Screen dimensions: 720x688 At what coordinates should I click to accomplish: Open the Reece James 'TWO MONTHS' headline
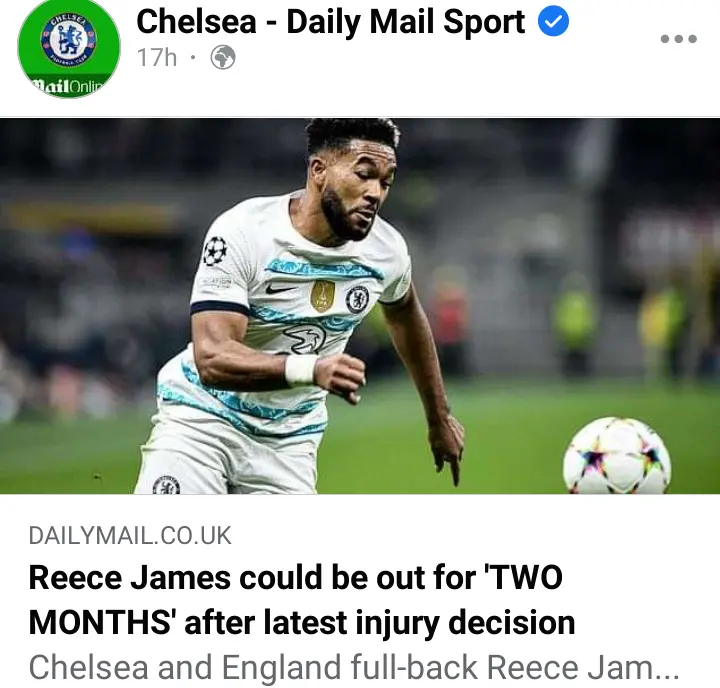pyautogui.click(x=302, y=600)
